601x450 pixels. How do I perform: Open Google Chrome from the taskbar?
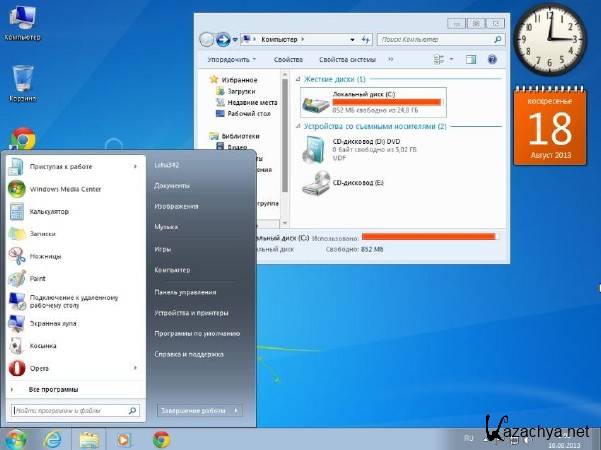pyautogui.click(x=161, y=439)
